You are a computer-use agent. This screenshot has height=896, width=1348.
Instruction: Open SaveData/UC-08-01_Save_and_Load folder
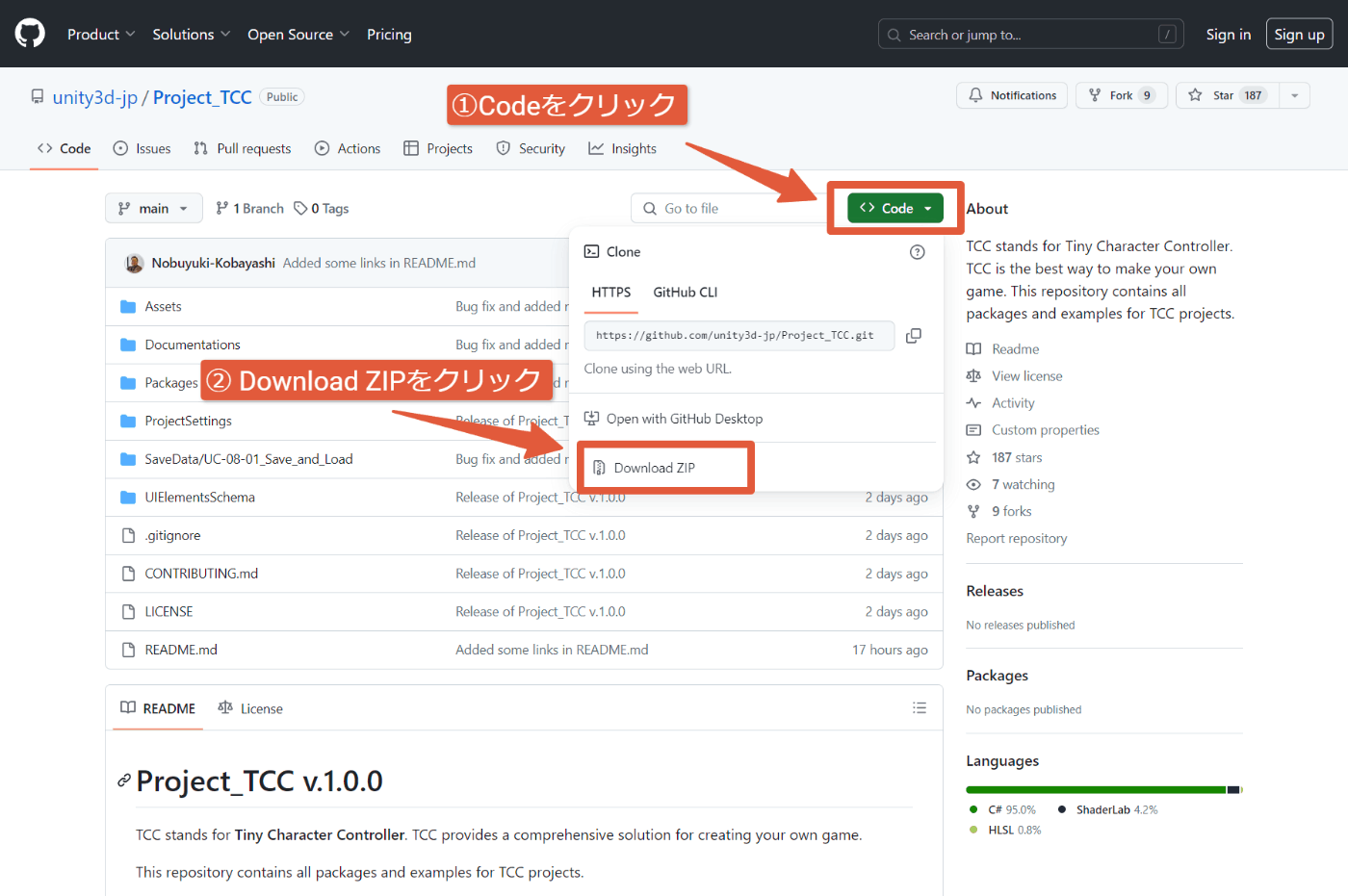click(248, 459)
